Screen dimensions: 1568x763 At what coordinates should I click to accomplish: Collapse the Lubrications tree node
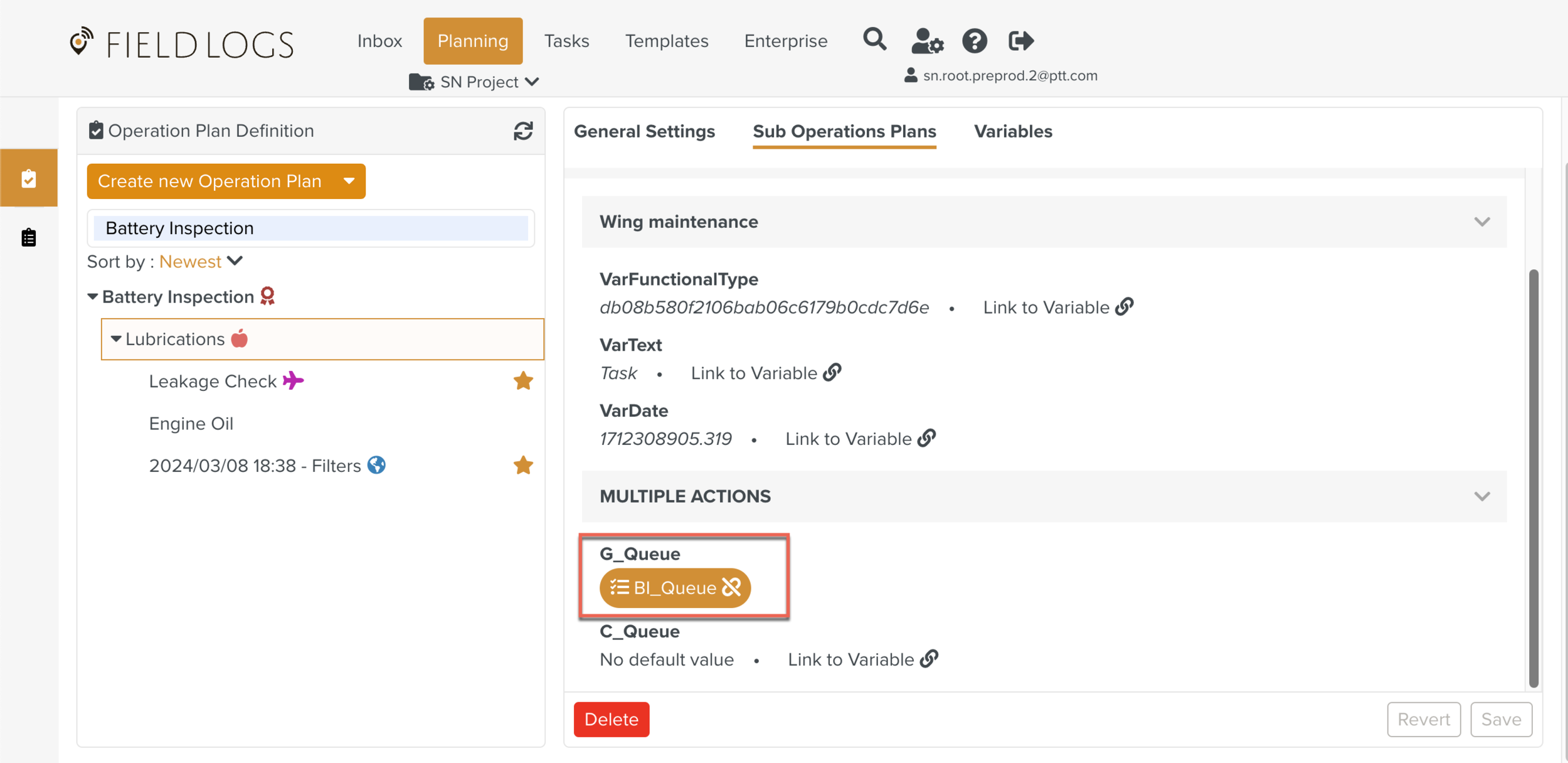click(116, 339)
